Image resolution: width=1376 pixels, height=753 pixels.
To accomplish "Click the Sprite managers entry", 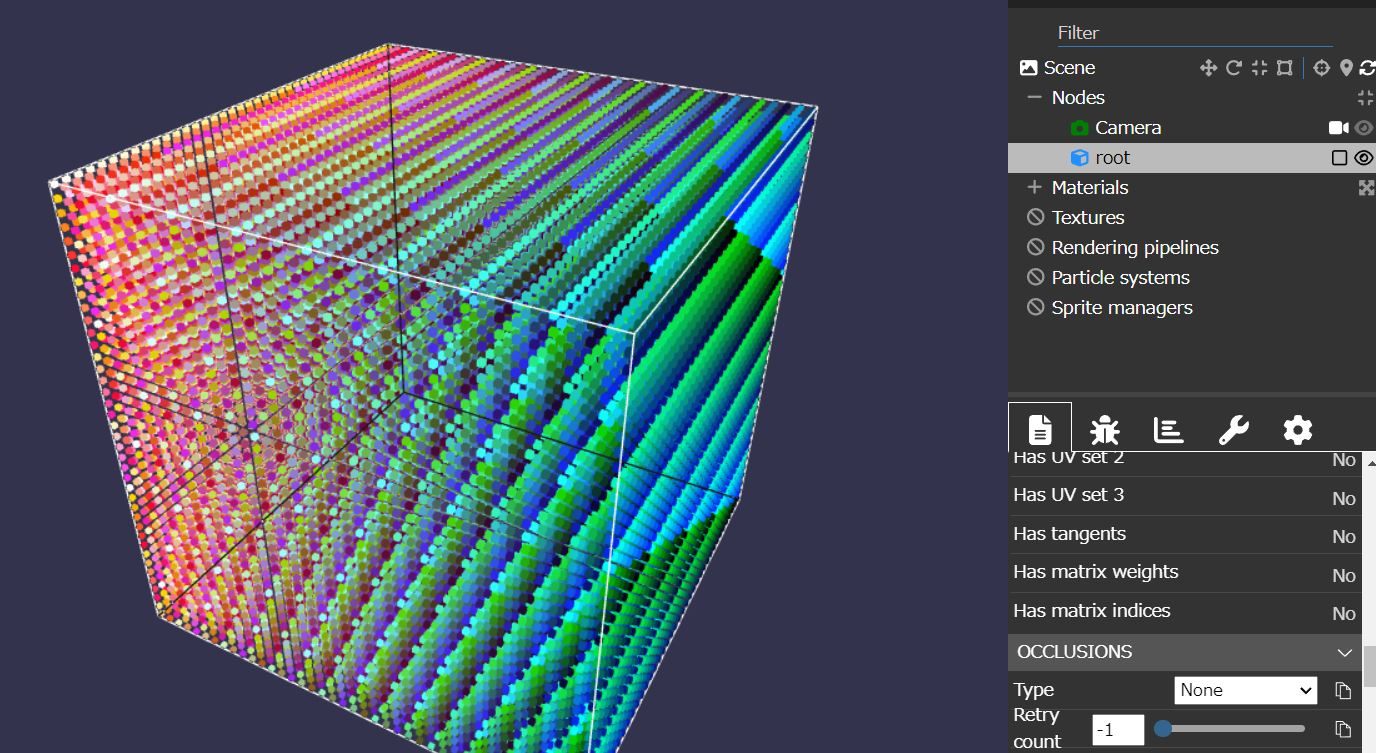I will click(1122, 308).
